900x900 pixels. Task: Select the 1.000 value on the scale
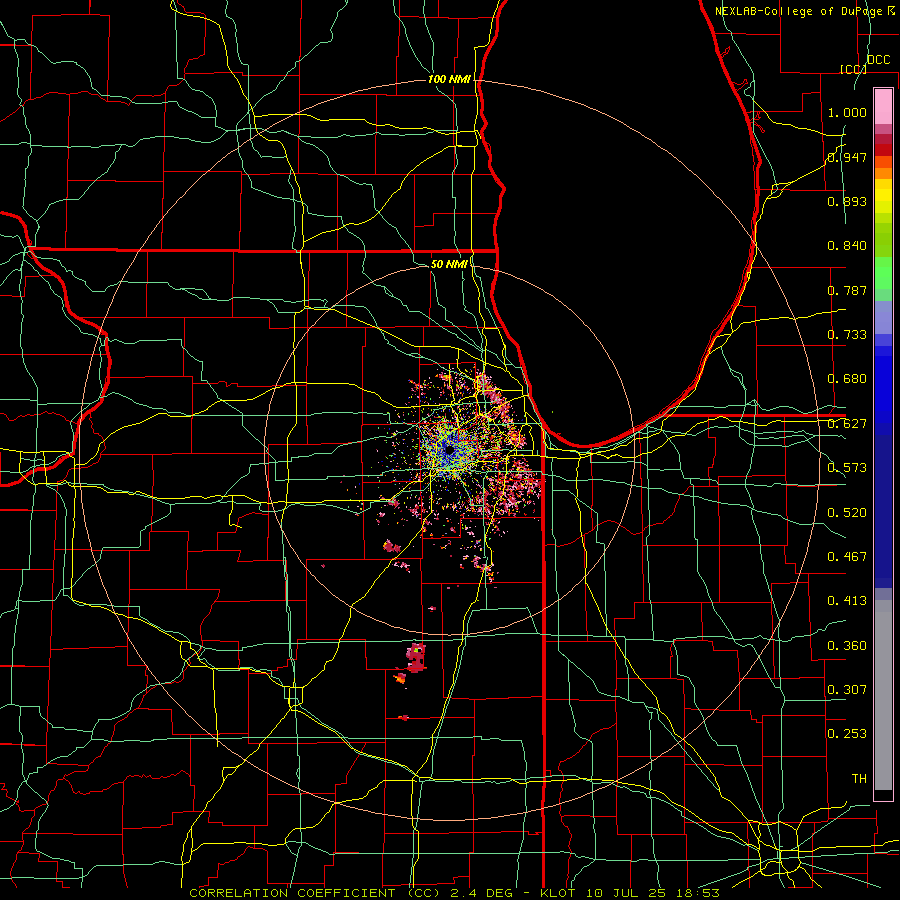pos(847,112)
